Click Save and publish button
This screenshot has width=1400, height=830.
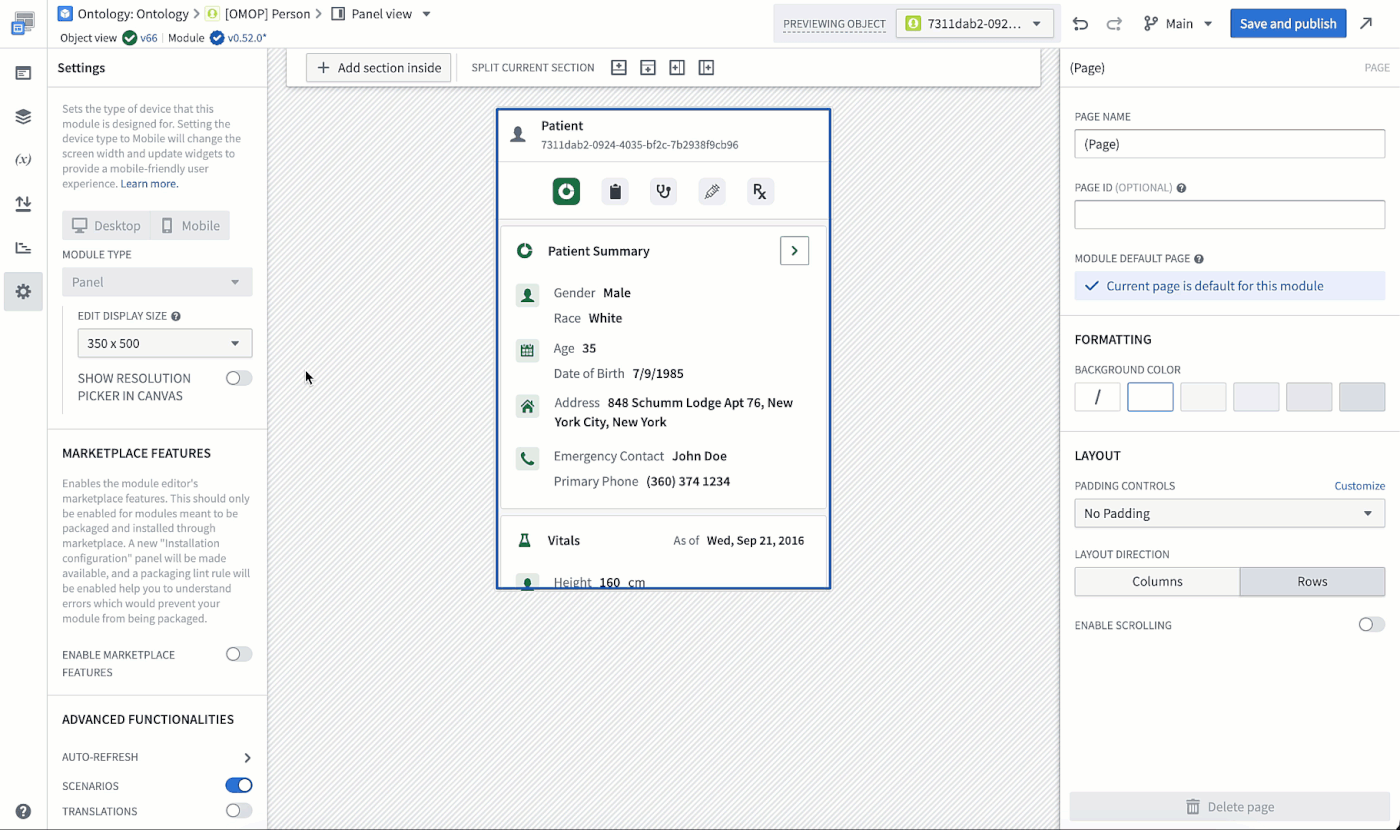[x=1288, y=24]
